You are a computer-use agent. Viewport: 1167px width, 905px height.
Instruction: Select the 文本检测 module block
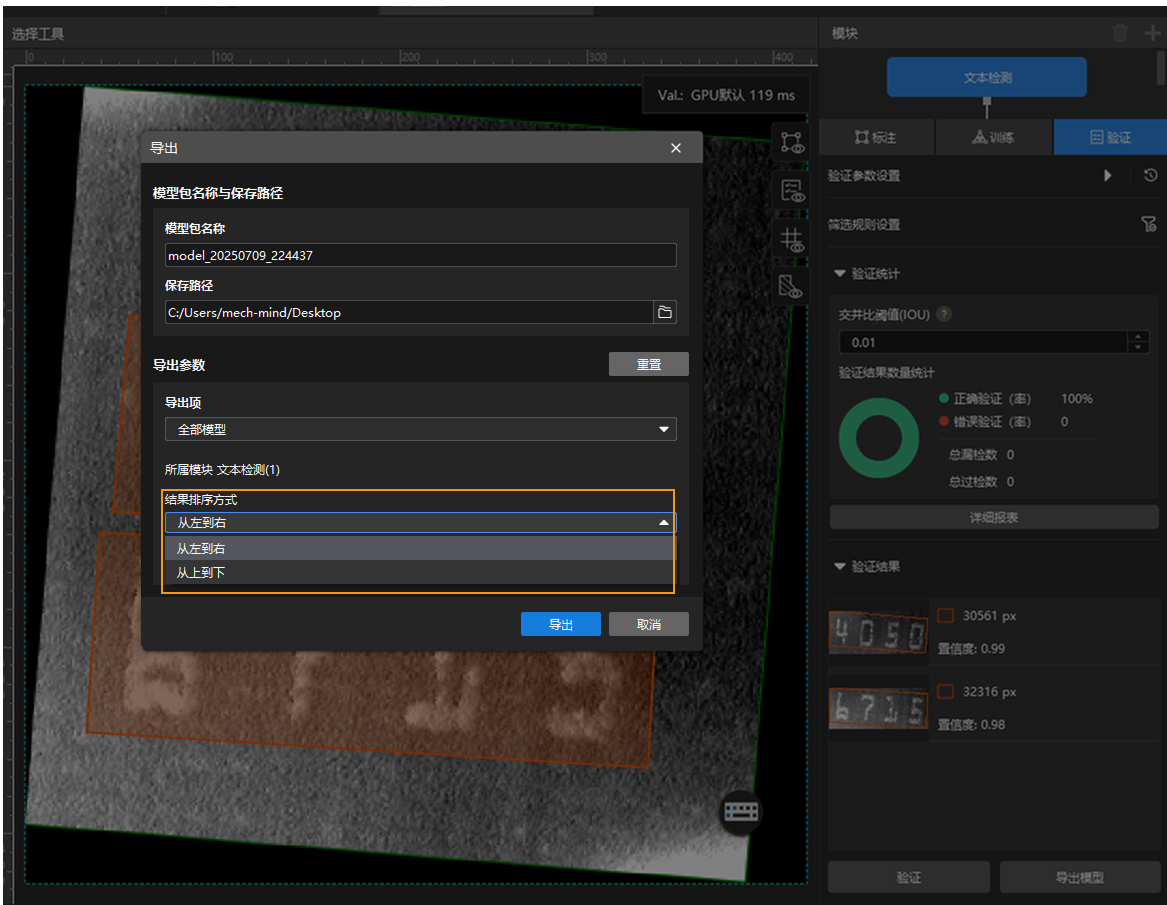click(987, 77)
